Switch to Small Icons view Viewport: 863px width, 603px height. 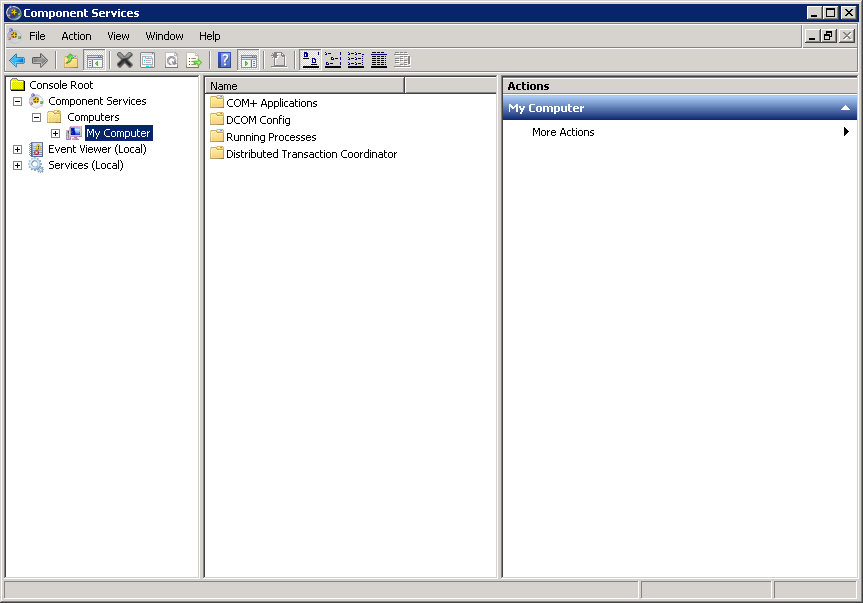pyautogui.click(x=333, y=60)
